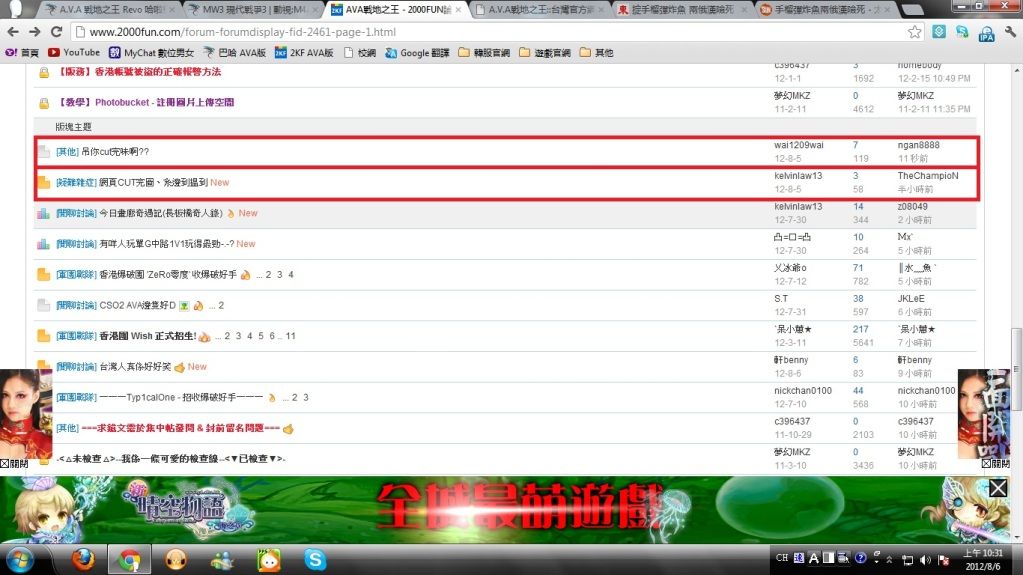Bookmark this page with the star icon
This screenshot has height=575, width=1023.
point(914,32)
